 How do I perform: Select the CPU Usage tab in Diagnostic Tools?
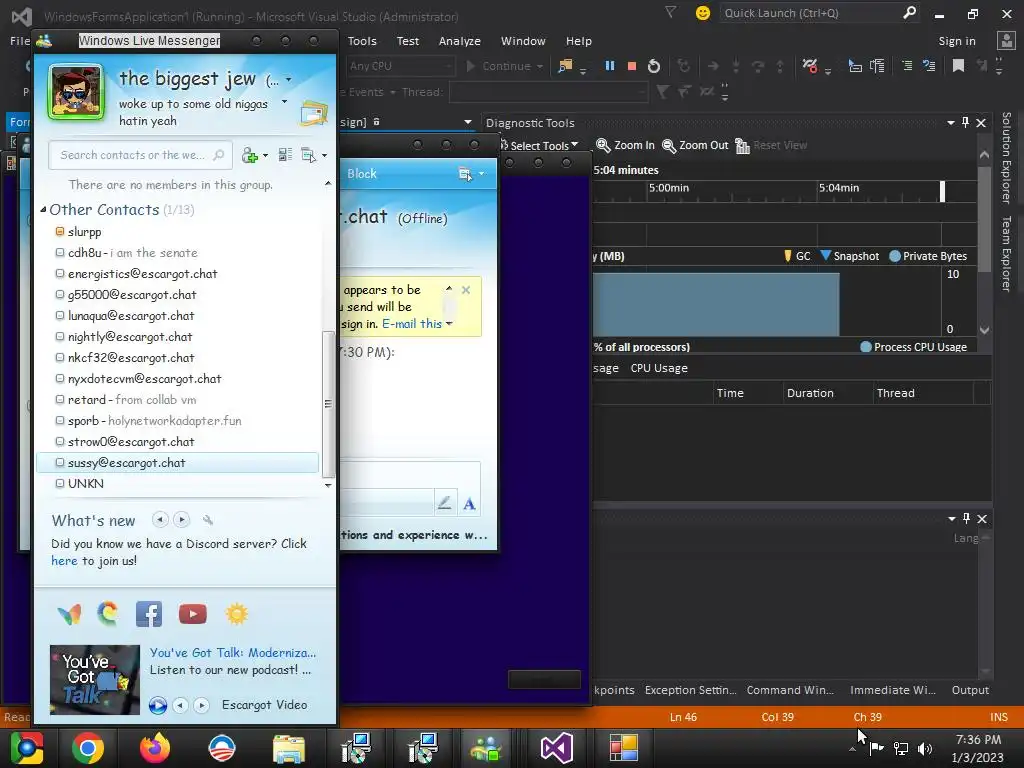click(659, 368)
